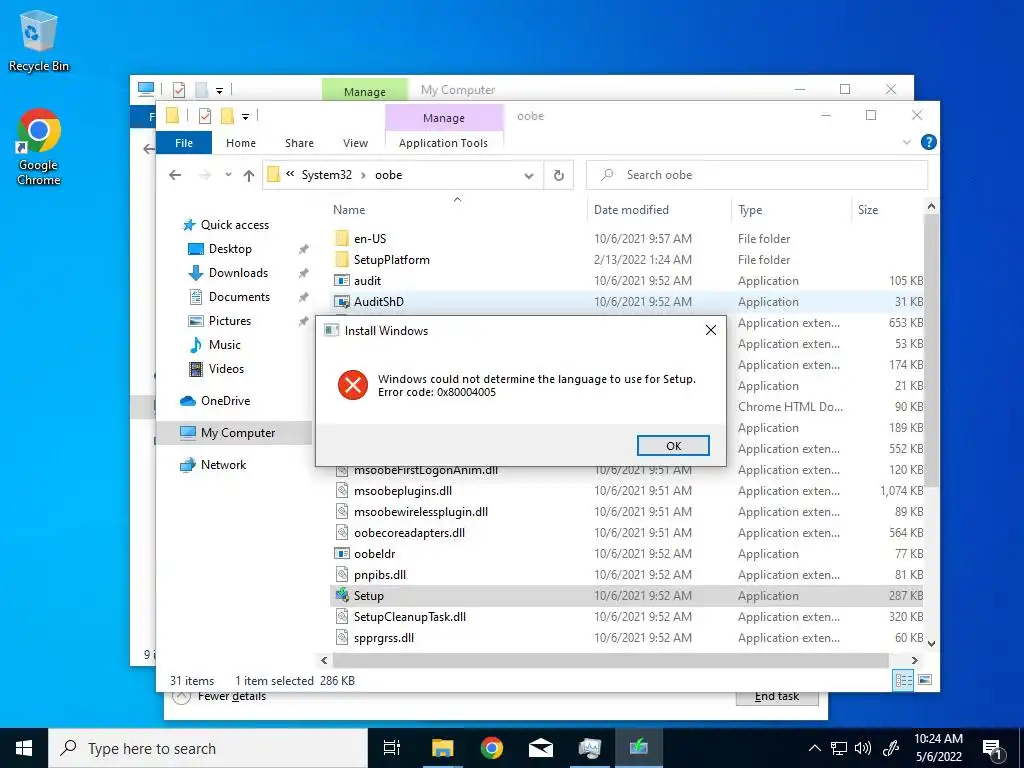Image resolution: width=1024 pixels, height=768 pixels.
Task: Open Documents in the navigation pane
Action: [x=238, y=296]
